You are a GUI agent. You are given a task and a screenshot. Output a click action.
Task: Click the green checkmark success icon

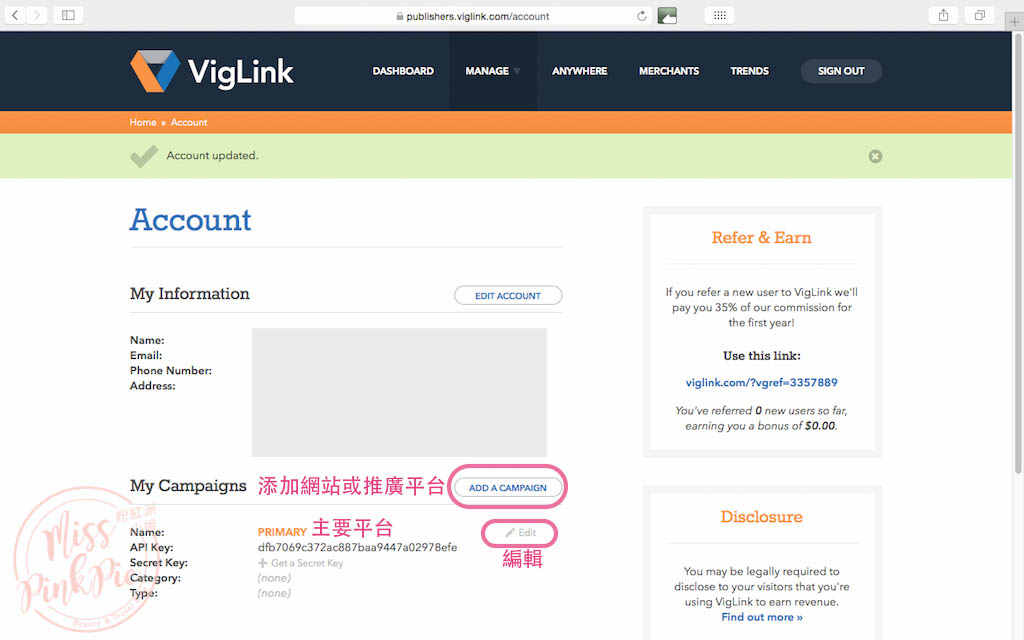pyautogui.click(x=144, y=155)
